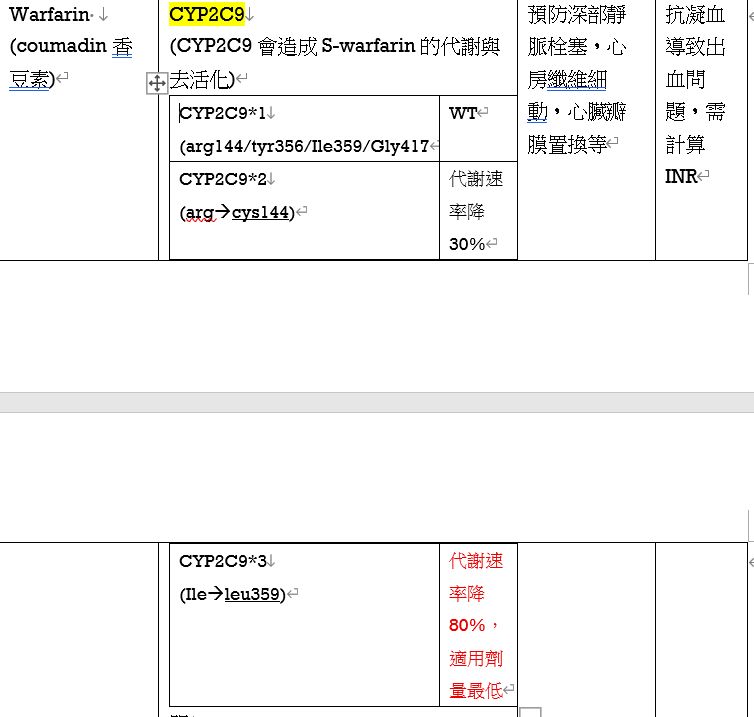Click the 30% metabolism rate cell
The height and width of the screenshot is (717, 754).
pyautogui.click(x=467, y=244)
